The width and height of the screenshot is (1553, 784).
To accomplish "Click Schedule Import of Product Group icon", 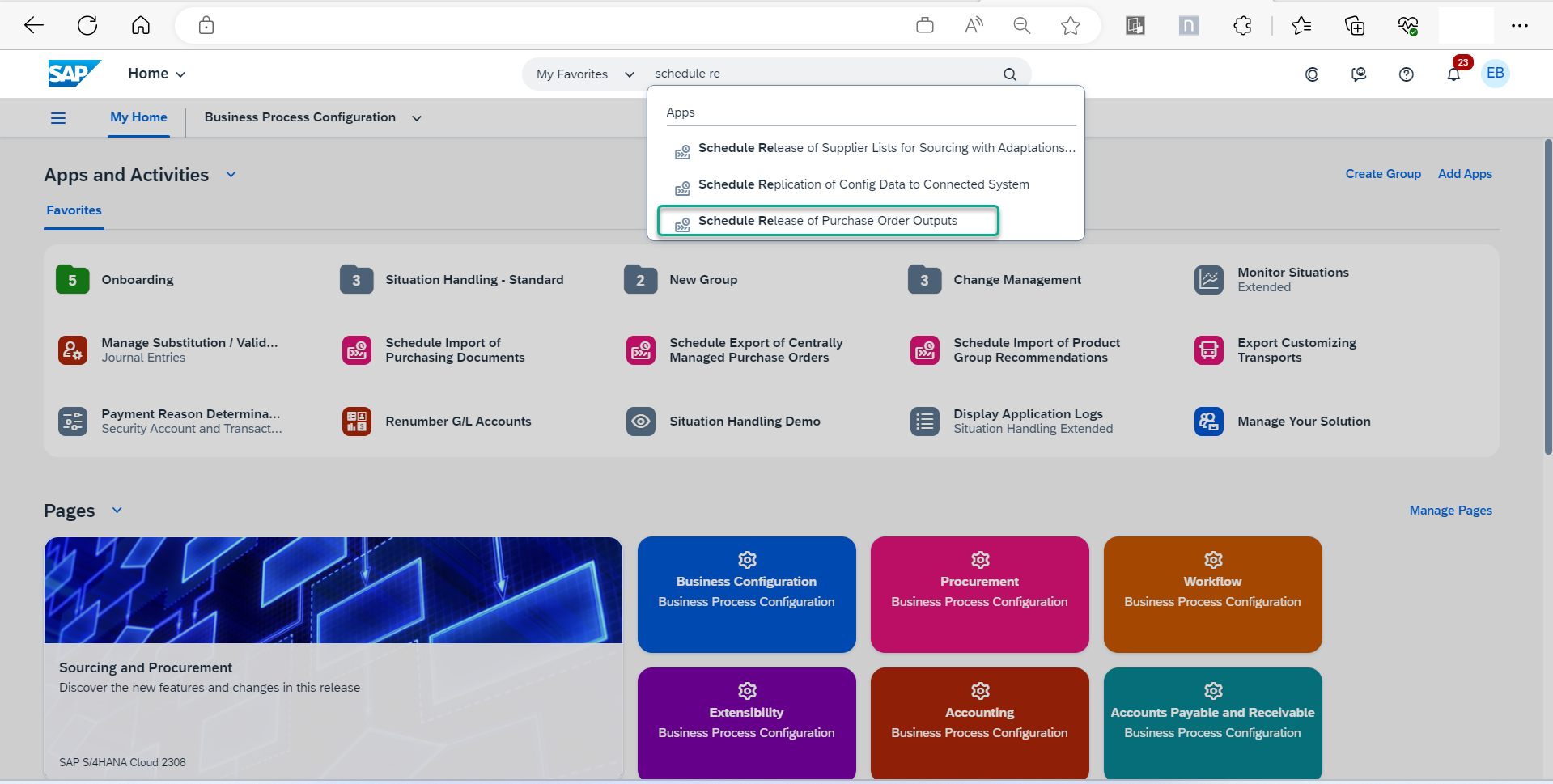I will point(925,350).
